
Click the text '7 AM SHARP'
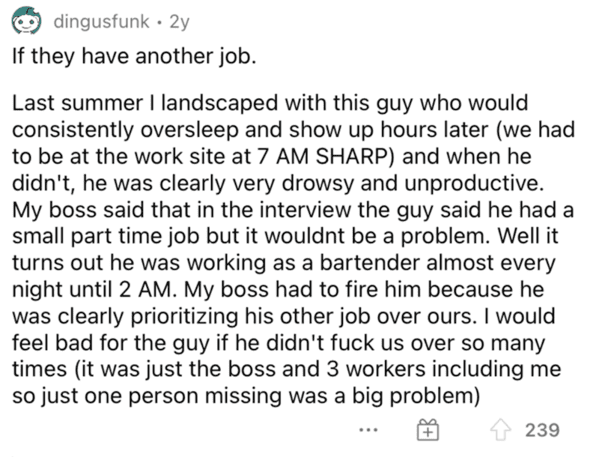(323, 157)
